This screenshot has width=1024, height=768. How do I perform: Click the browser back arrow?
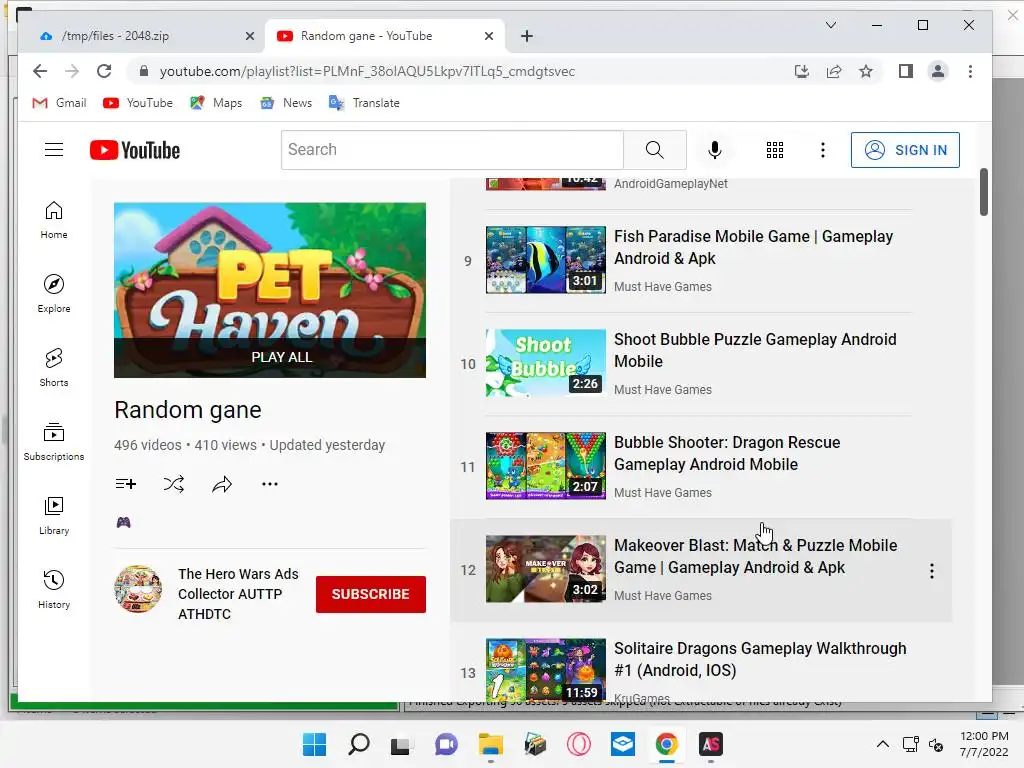pyautogui.click(x=40, y=71)
